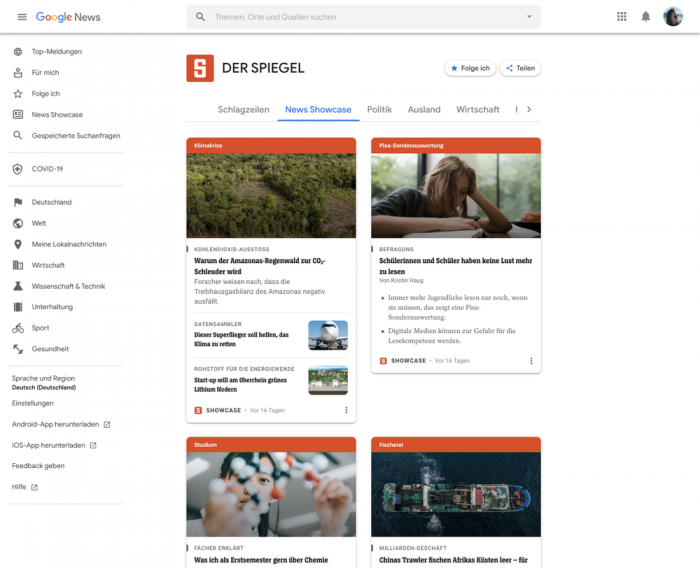Image resolution: width=700 pixels, height=568 pixels.
Task: Open the hamburger main menu
Action: point(22,17)
